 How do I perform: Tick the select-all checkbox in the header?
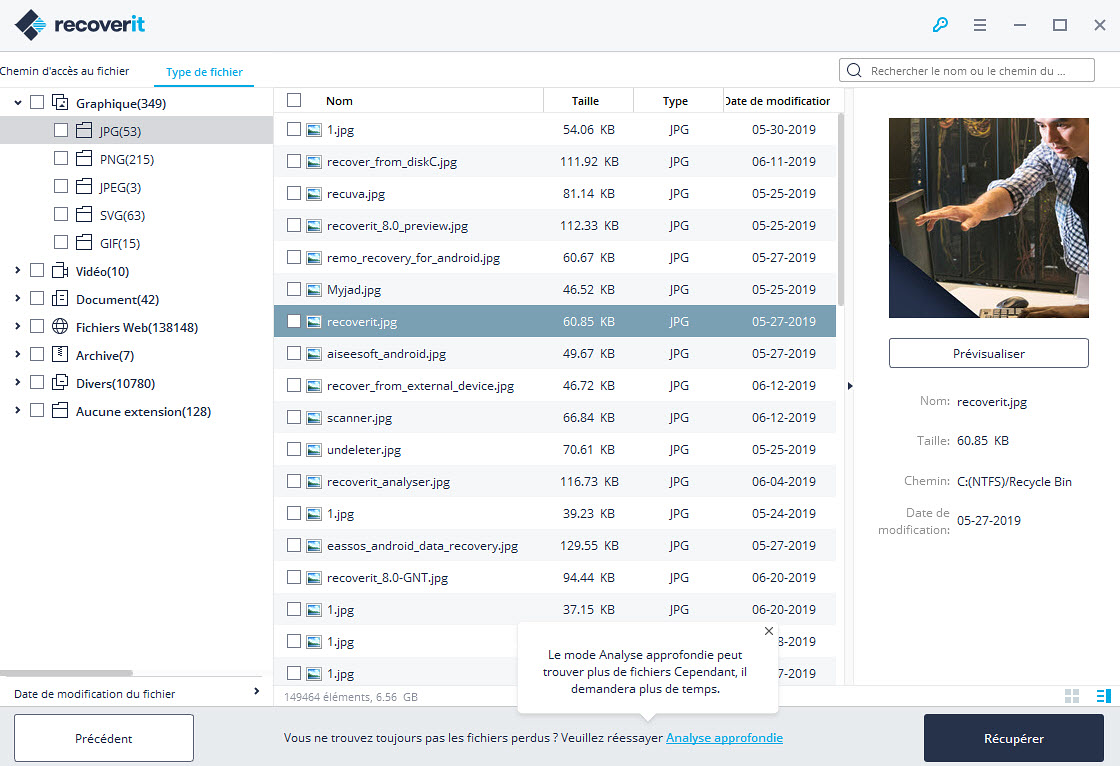[x=294, y=100]
